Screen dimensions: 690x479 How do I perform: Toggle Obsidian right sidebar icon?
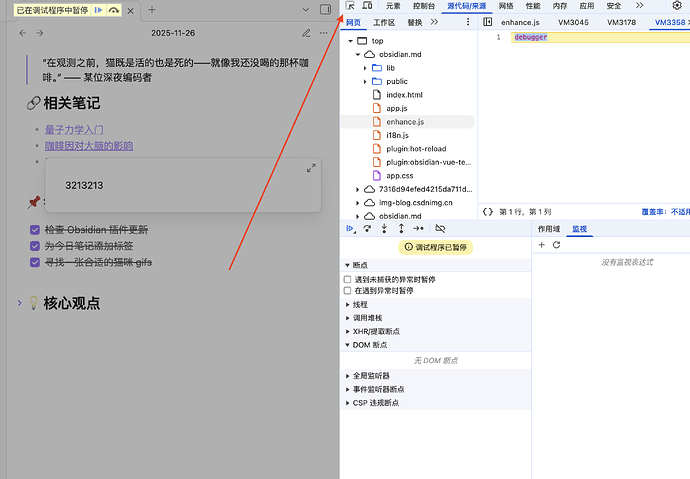tap(325, 9)
